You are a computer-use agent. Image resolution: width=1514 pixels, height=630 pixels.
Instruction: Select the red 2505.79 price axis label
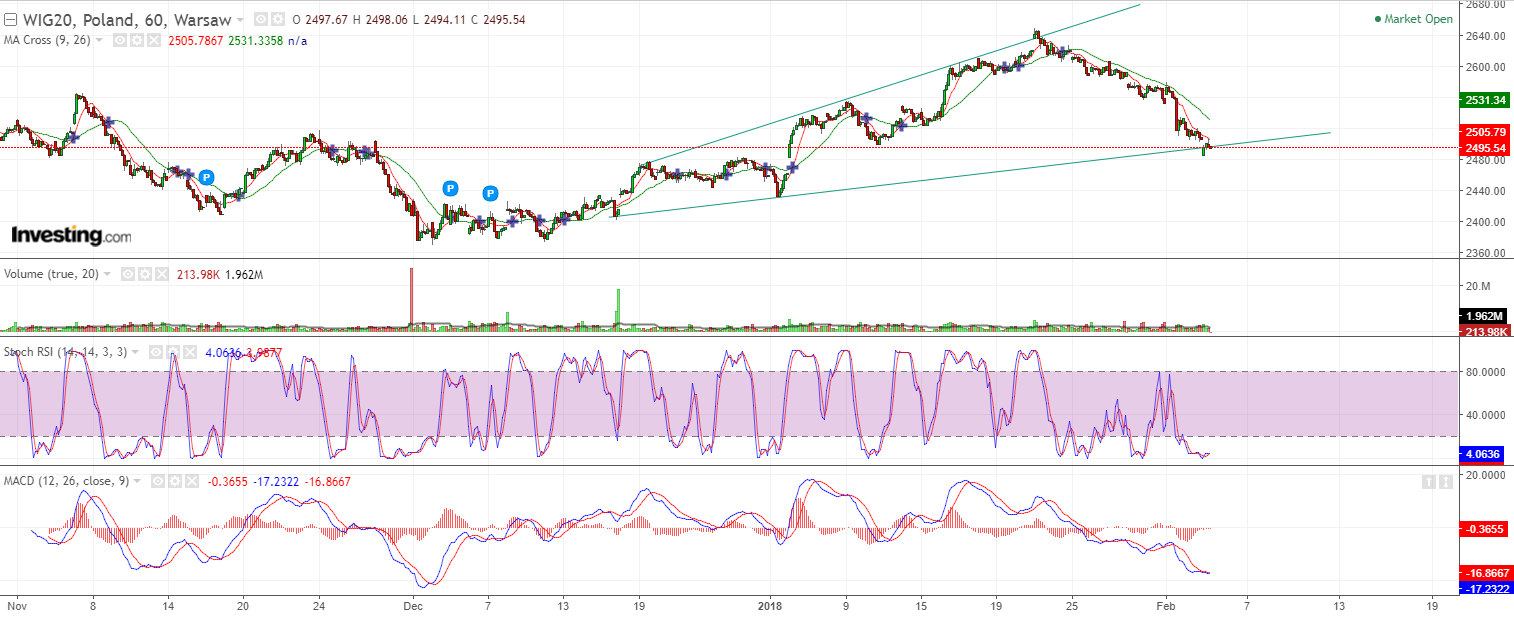tap(1485, 132)
